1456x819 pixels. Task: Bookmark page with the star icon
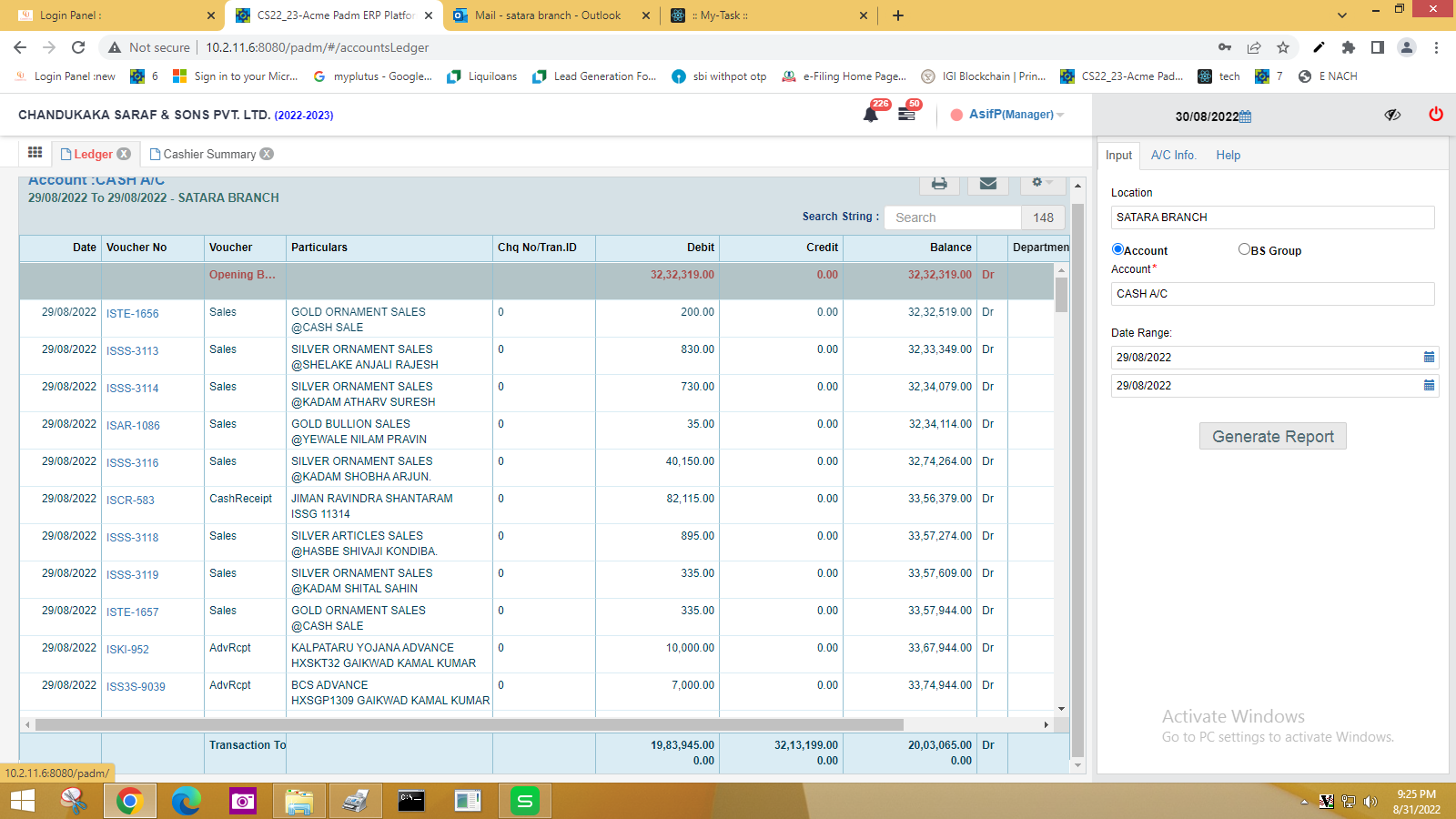pos(1283,47)
